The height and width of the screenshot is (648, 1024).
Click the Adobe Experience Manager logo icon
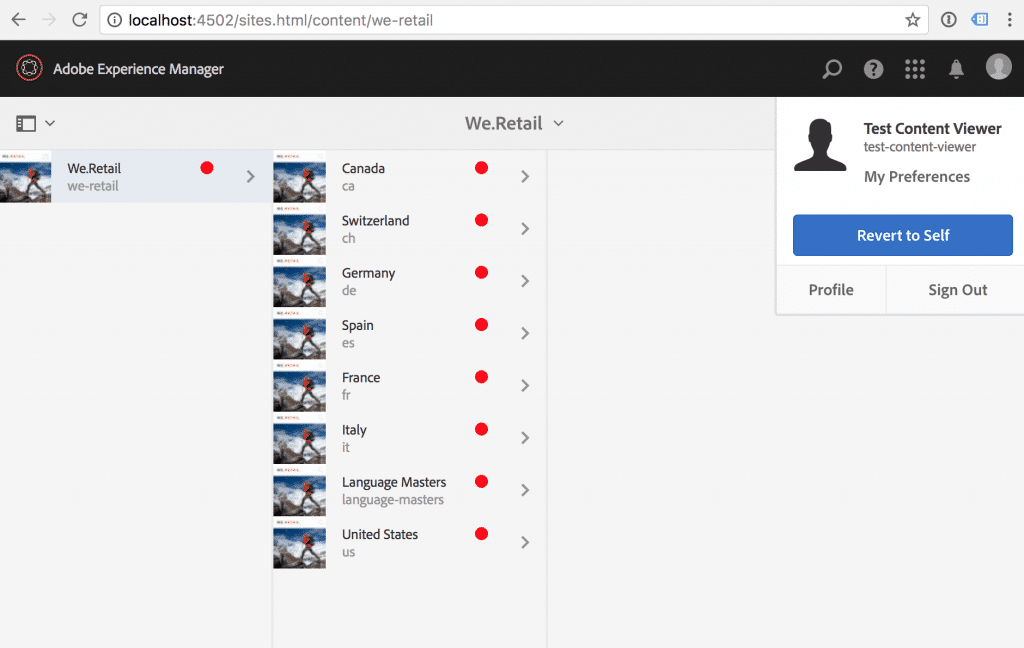click(x=29, y=68)
